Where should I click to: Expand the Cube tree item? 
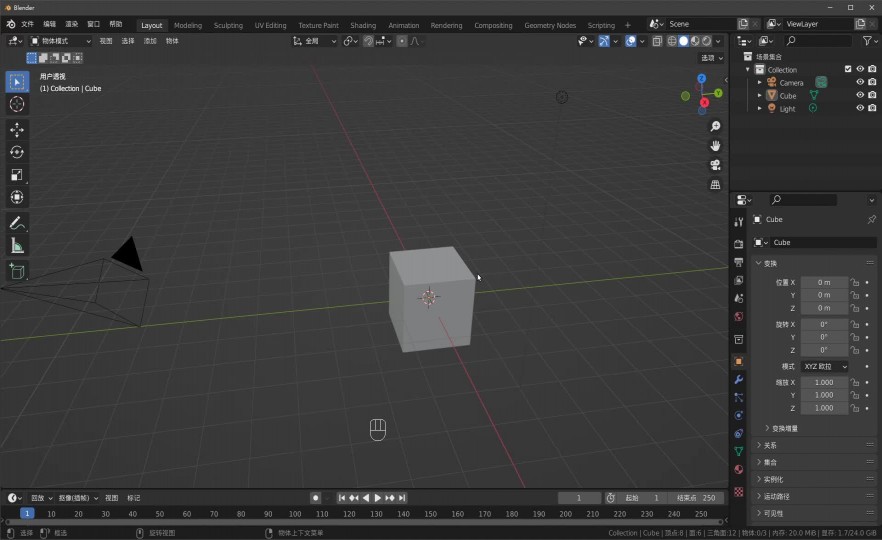coord(759,96)
